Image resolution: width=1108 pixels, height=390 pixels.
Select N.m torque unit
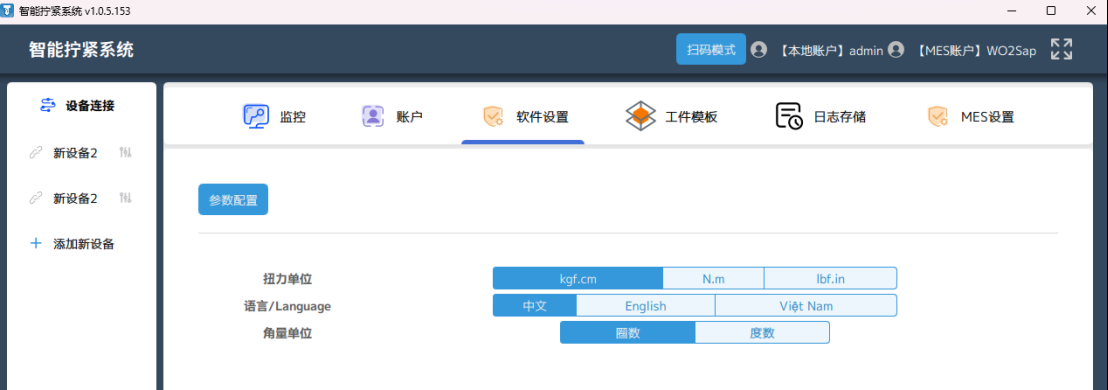click(x=714, y=278)
